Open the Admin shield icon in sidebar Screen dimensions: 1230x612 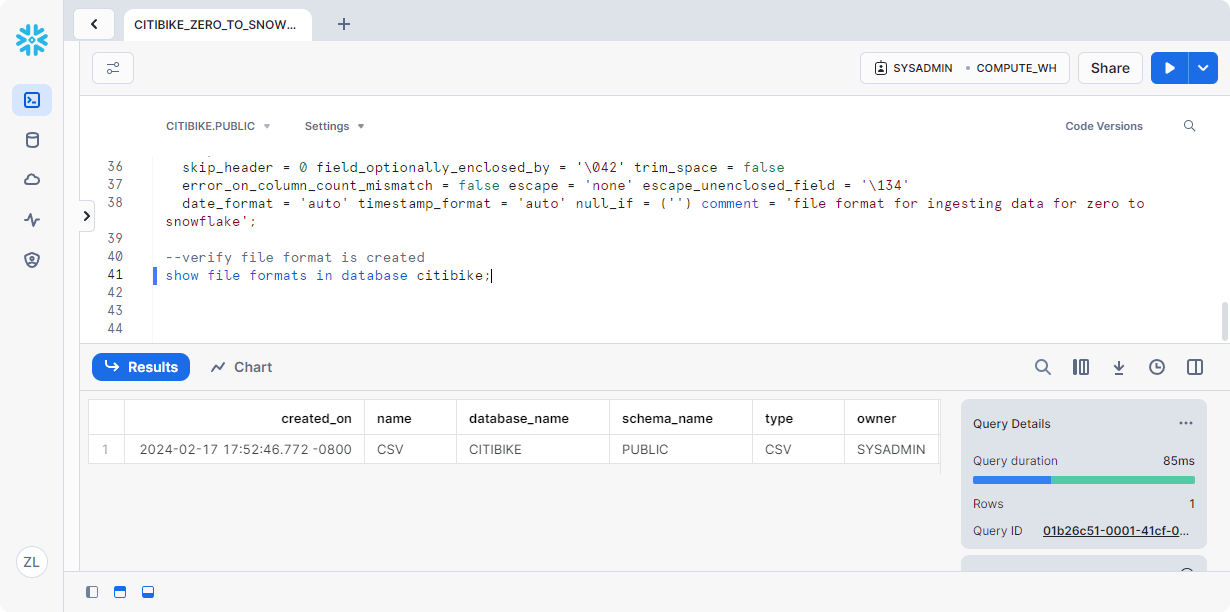click(x=32, y=260)
